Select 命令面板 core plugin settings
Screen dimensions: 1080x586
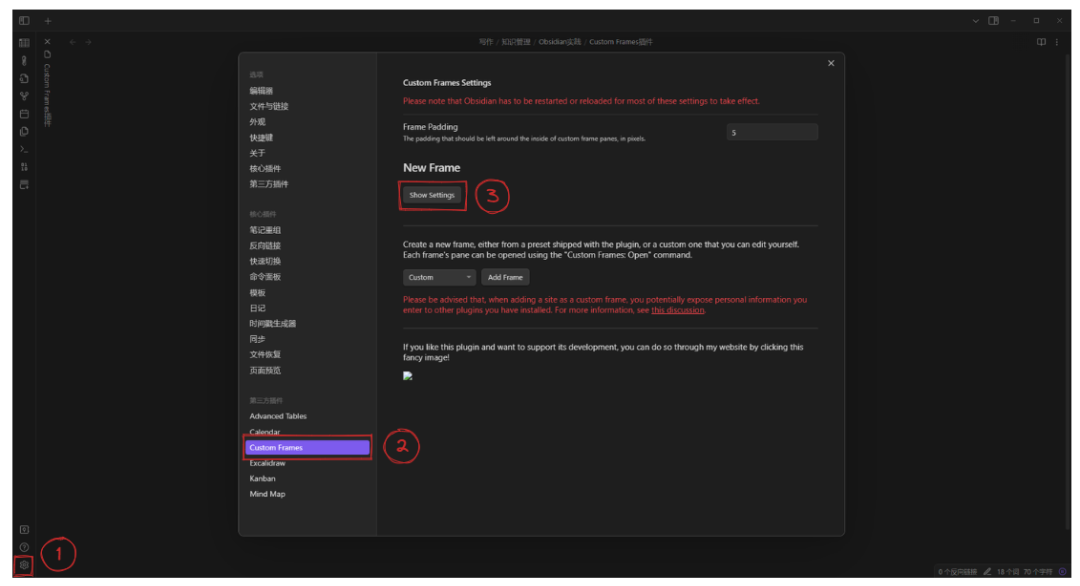(265, 277)
